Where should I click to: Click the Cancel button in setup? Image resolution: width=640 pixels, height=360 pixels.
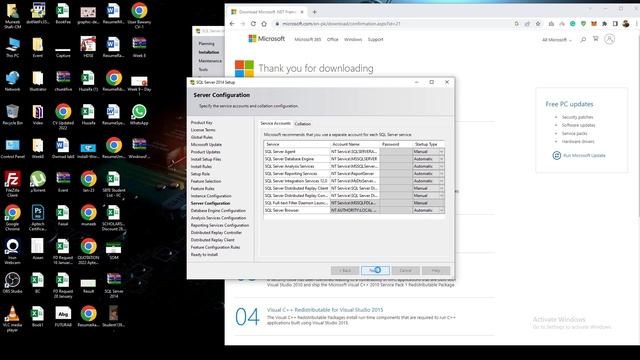[x=405, y=270]
